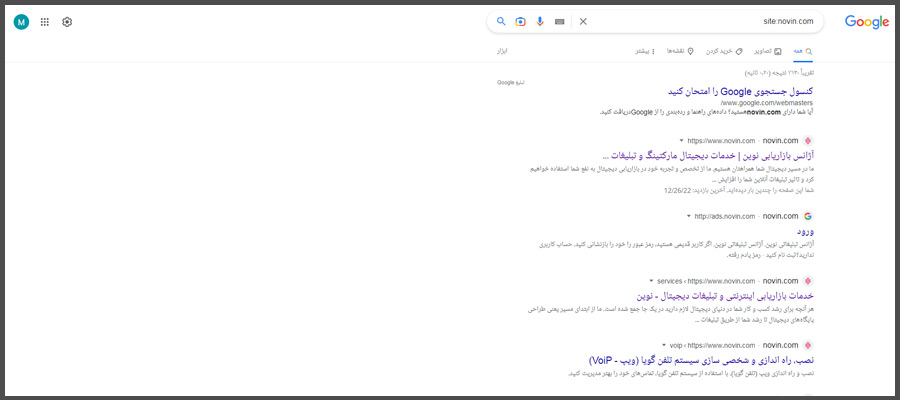Select the همه (All) results tab
Screen dimensions: 900x400
pyautogui.click(x=803, y=51)
